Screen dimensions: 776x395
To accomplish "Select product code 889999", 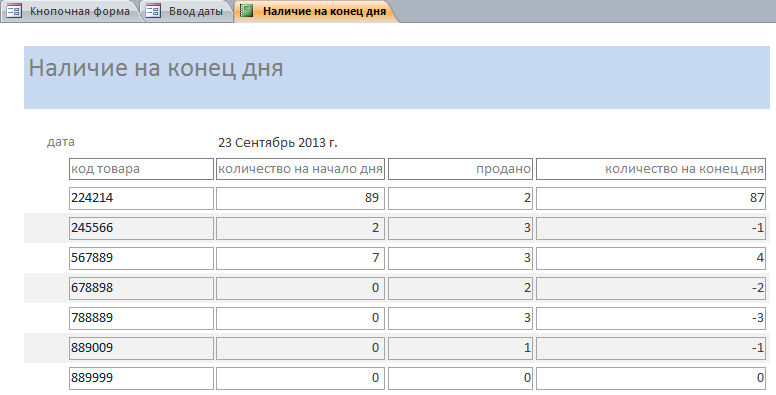I will click(x=142, y=378).
